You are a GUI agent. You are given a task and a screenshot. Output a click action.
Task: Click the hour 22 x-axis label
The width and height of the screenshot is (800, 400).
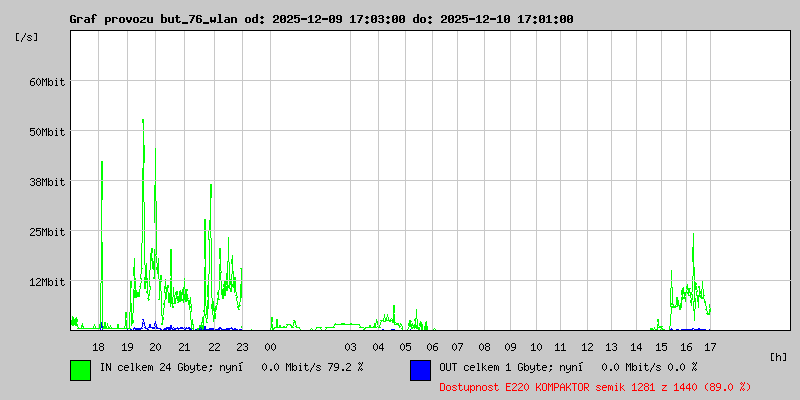[214, 347]
